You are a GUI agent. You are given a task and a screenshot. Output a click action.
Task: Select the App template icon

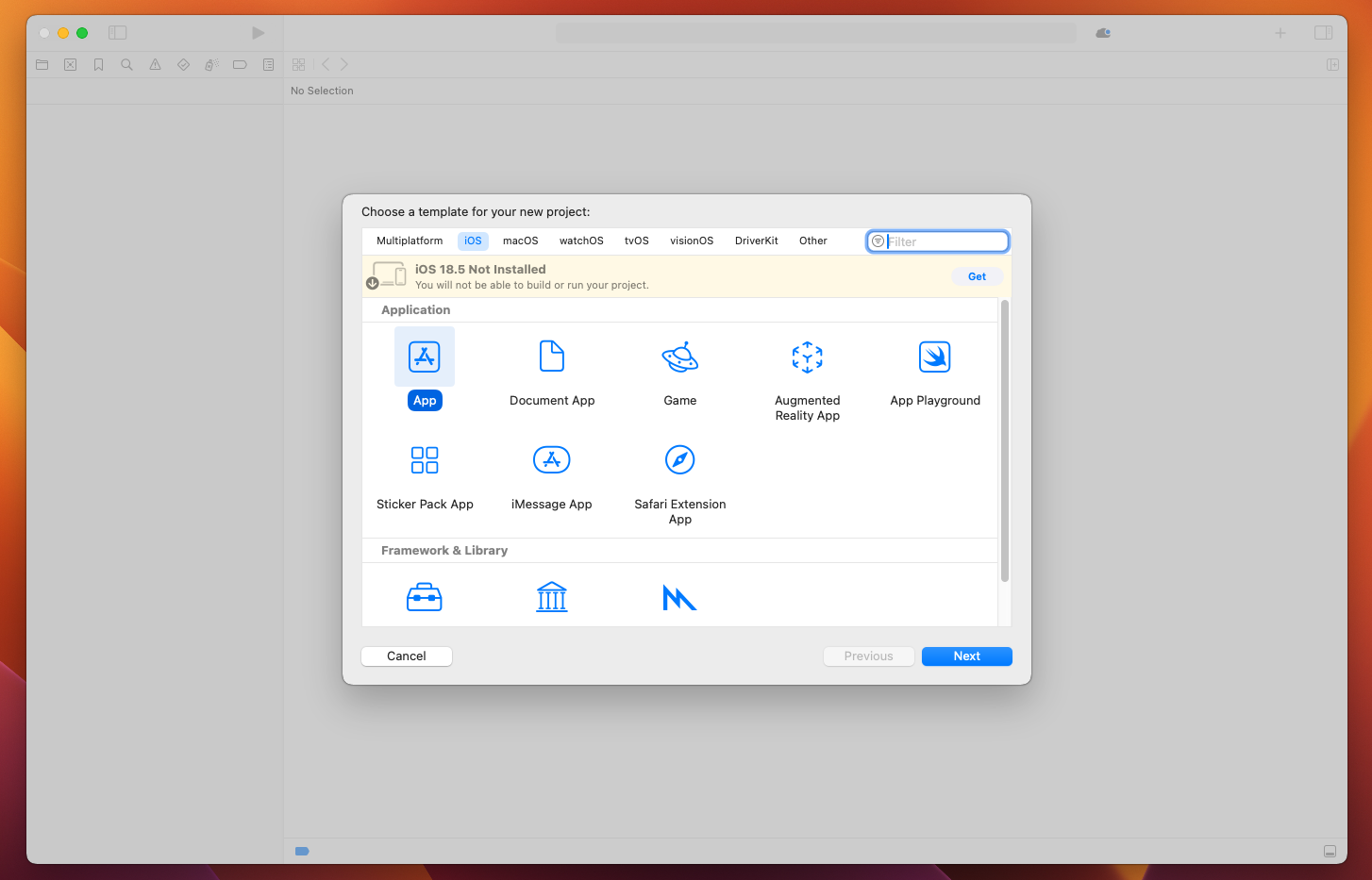coord(424,357)
